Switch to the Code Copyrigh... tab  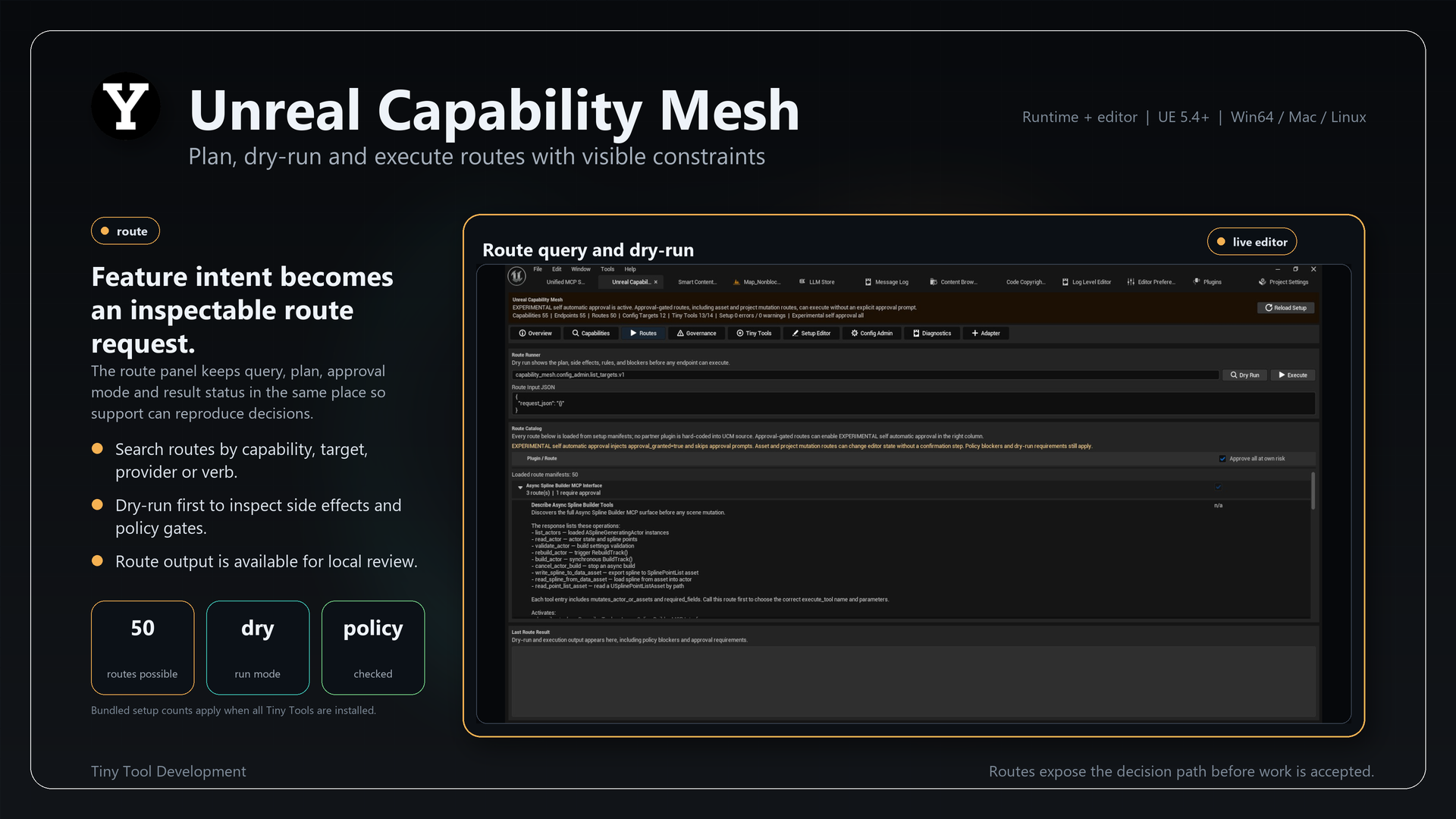[1025, 282]
